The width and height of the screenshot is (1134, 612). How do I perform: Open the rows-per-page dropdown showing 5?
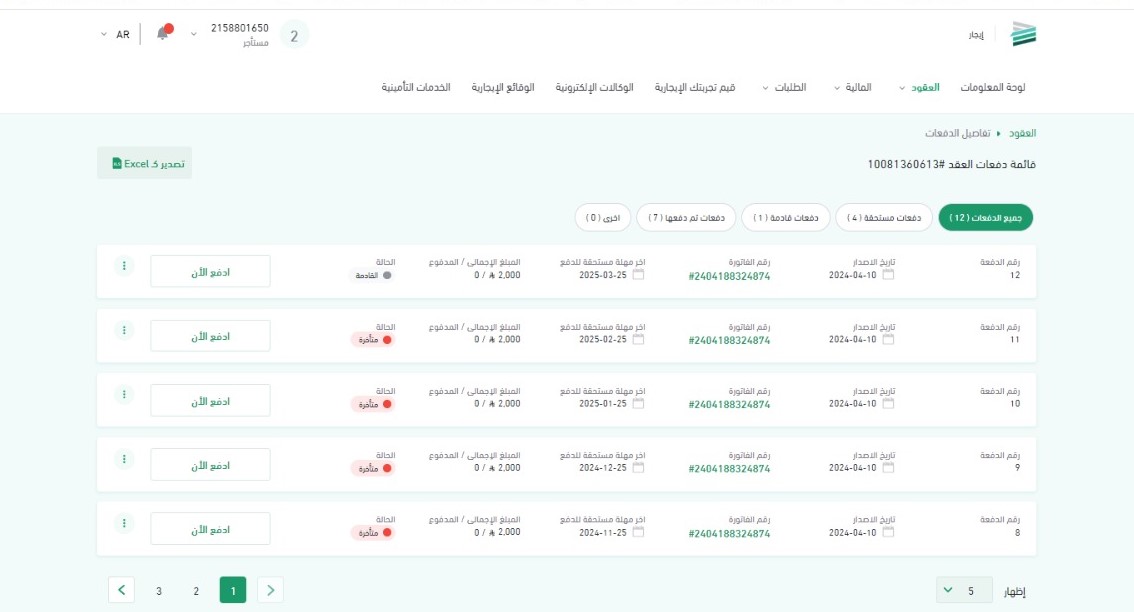(964, 591)
